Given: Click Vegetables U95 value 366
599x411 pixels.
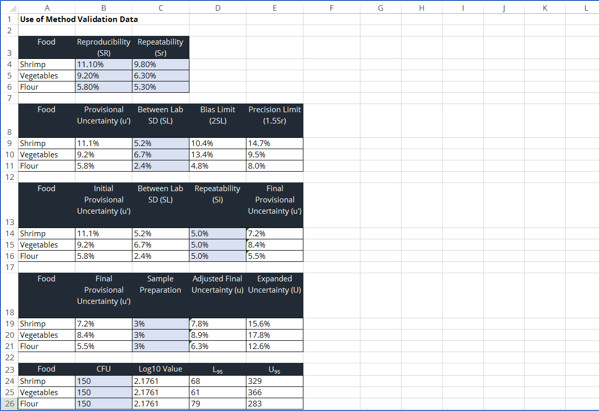Looking at the screenshot, I should pyautogui.click(x=275, y=392).
